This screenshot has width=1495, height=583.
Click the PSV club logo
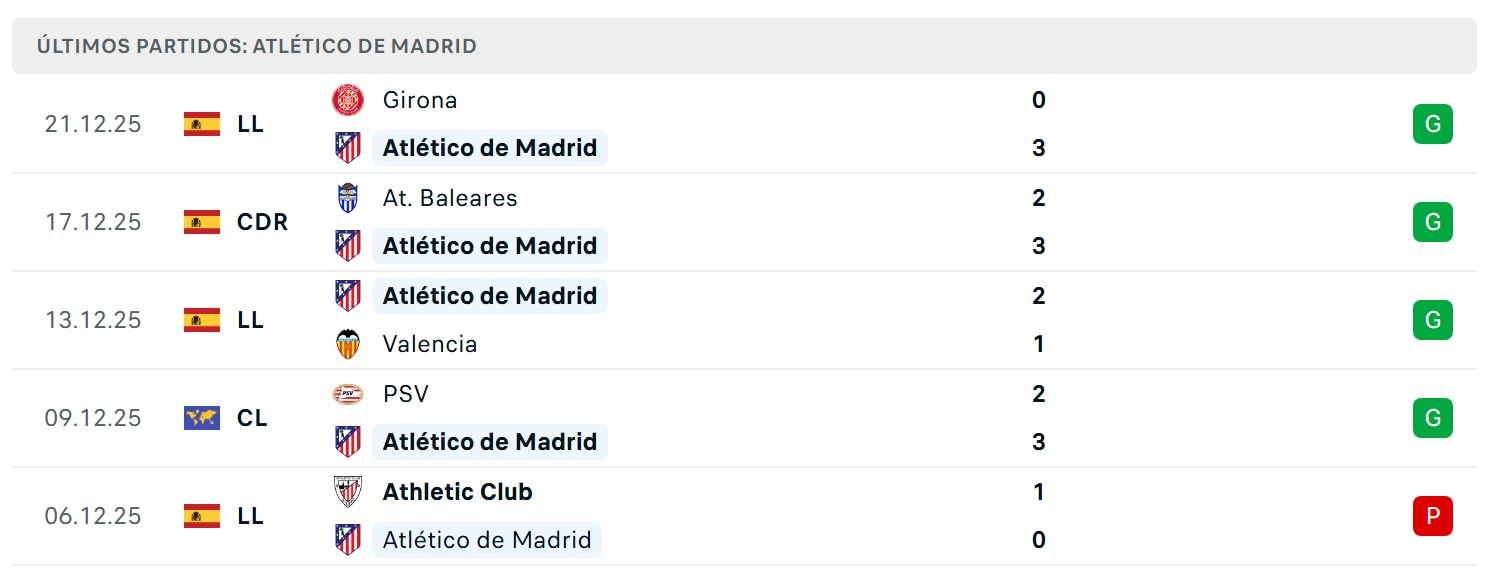point(348,394)
